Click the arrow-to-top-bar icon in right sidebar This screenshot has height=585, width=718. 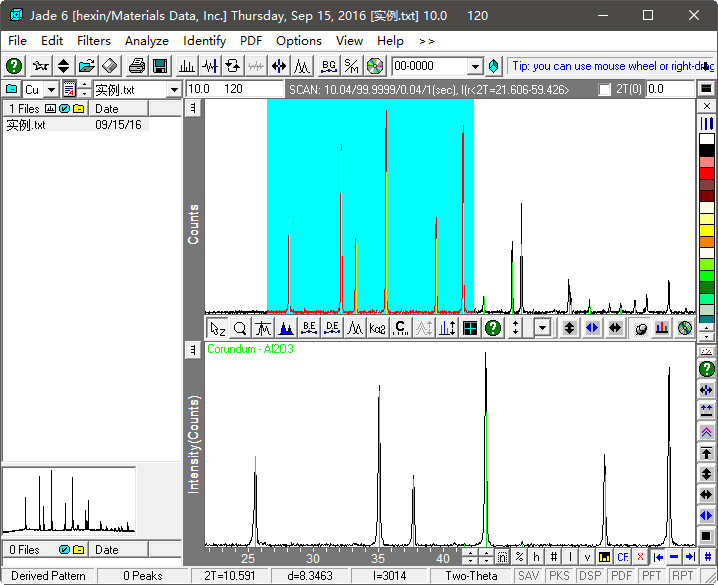pyautogui.click(x=706, y=453)
